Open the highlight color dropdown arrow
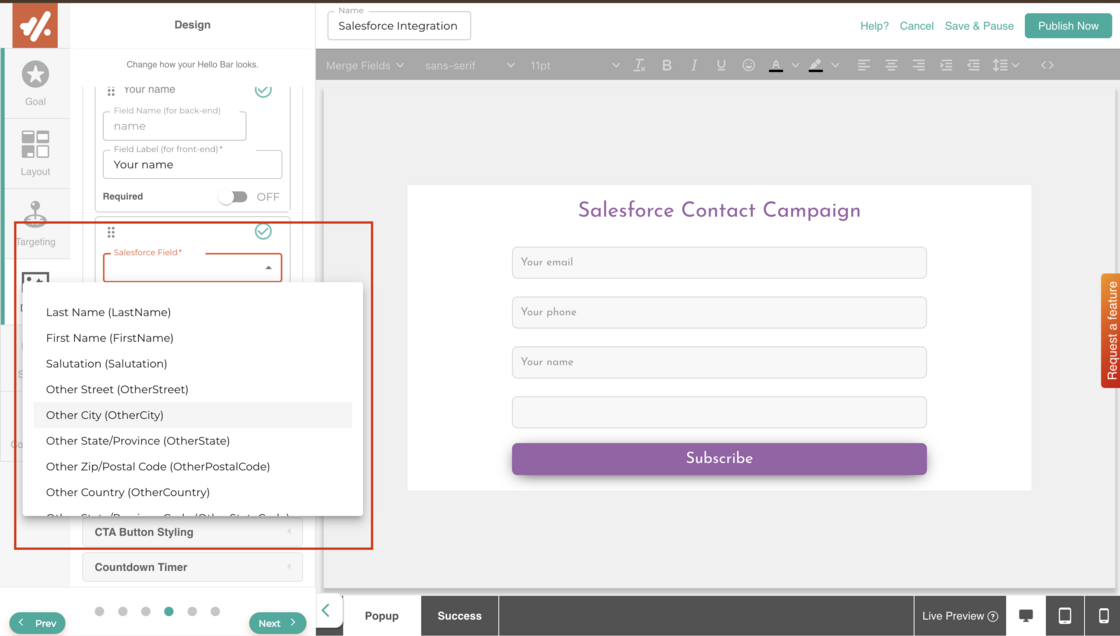This screenshot has height=636, width=1120. (x=835, y=65)
